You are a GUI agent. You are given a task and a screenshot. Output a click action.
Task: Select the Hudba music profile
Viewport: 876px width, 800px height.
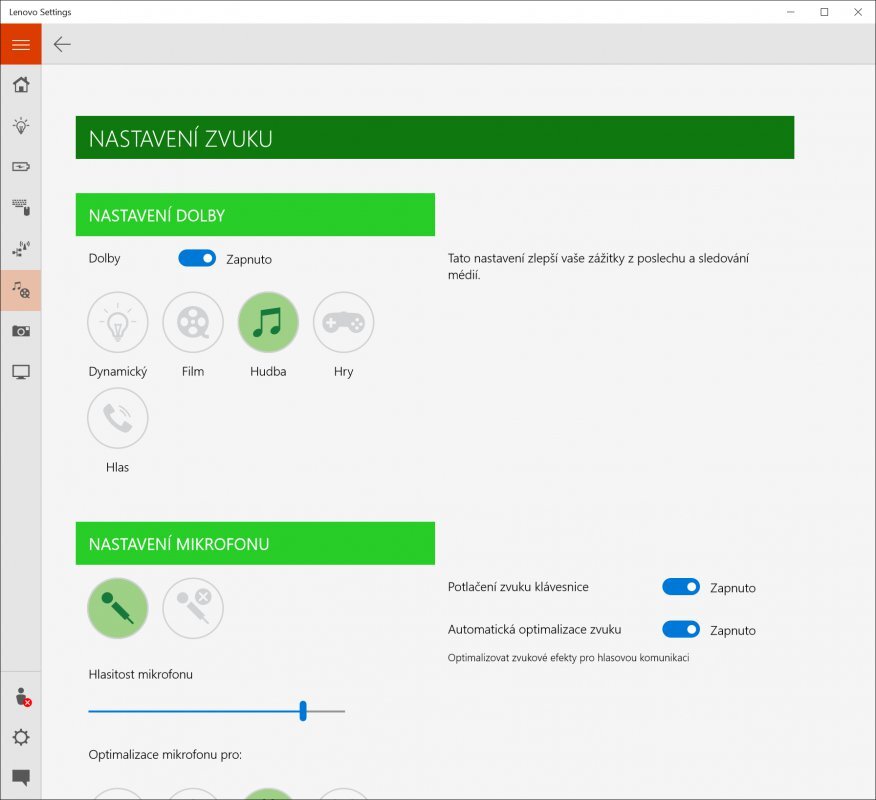[x=268, y=322]
